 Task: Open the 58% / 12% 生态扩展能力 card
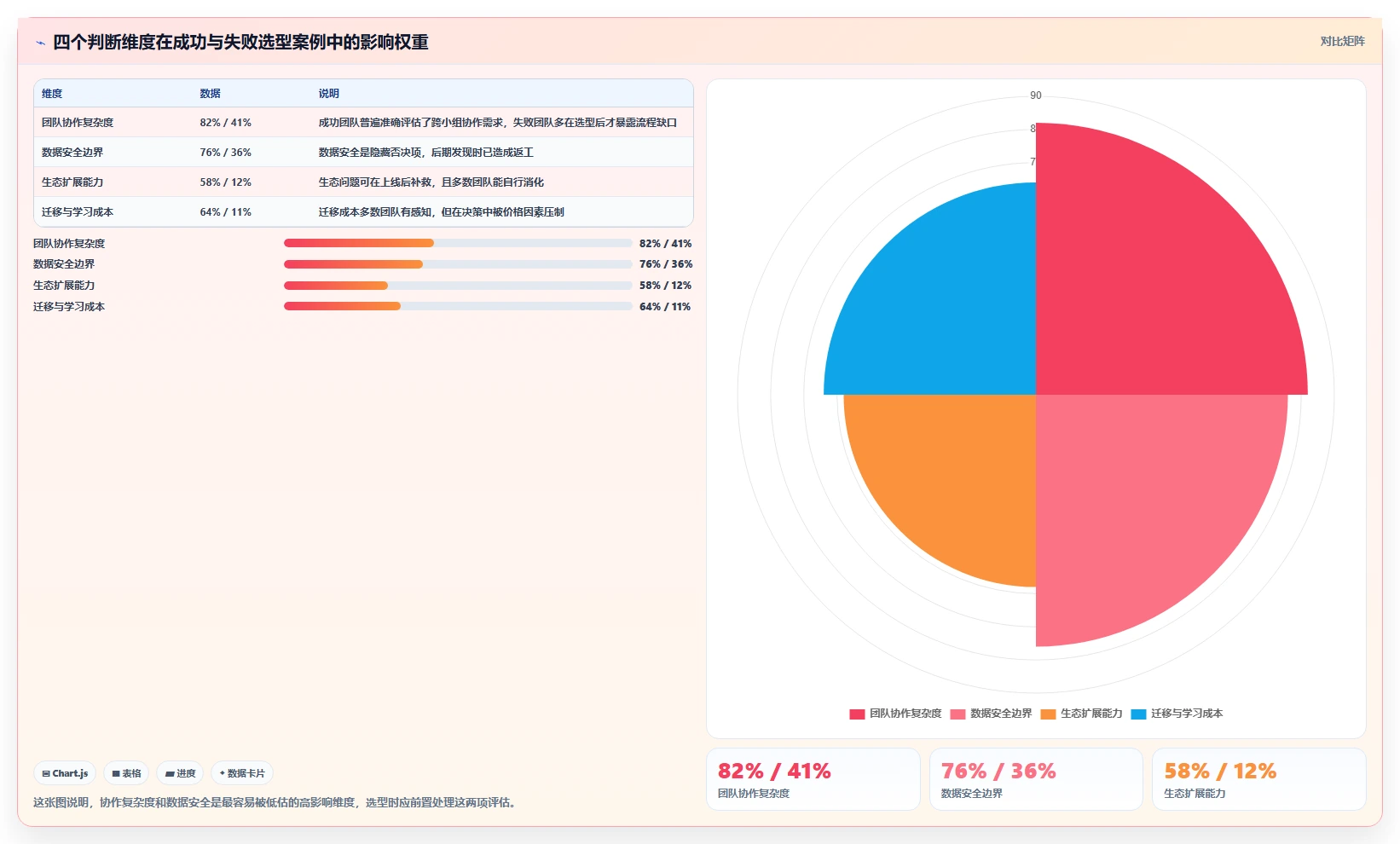tap(1259, 779)
